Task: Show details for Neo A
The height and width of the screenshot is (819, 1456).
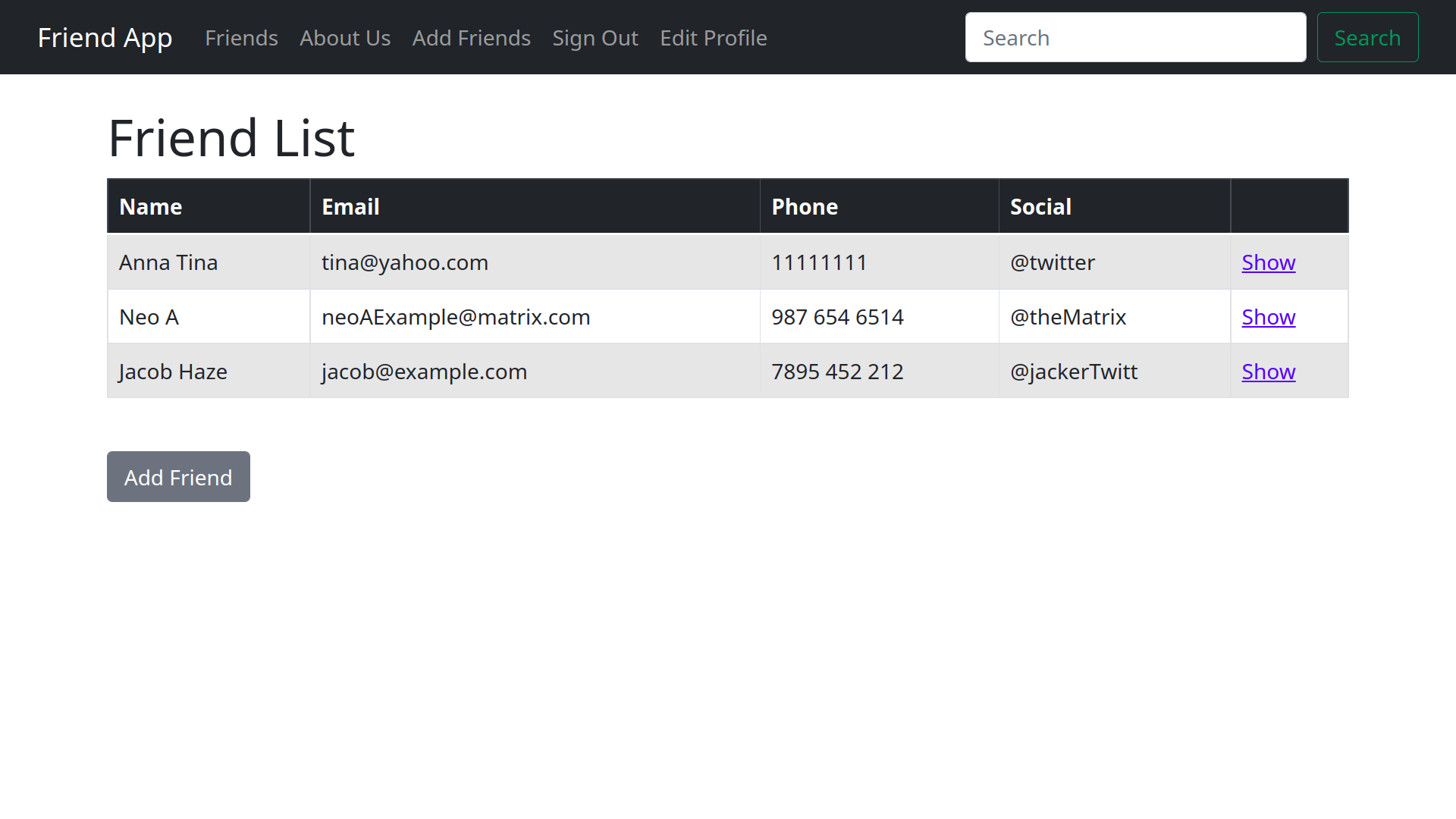Action: click(x=1268, y=317)
